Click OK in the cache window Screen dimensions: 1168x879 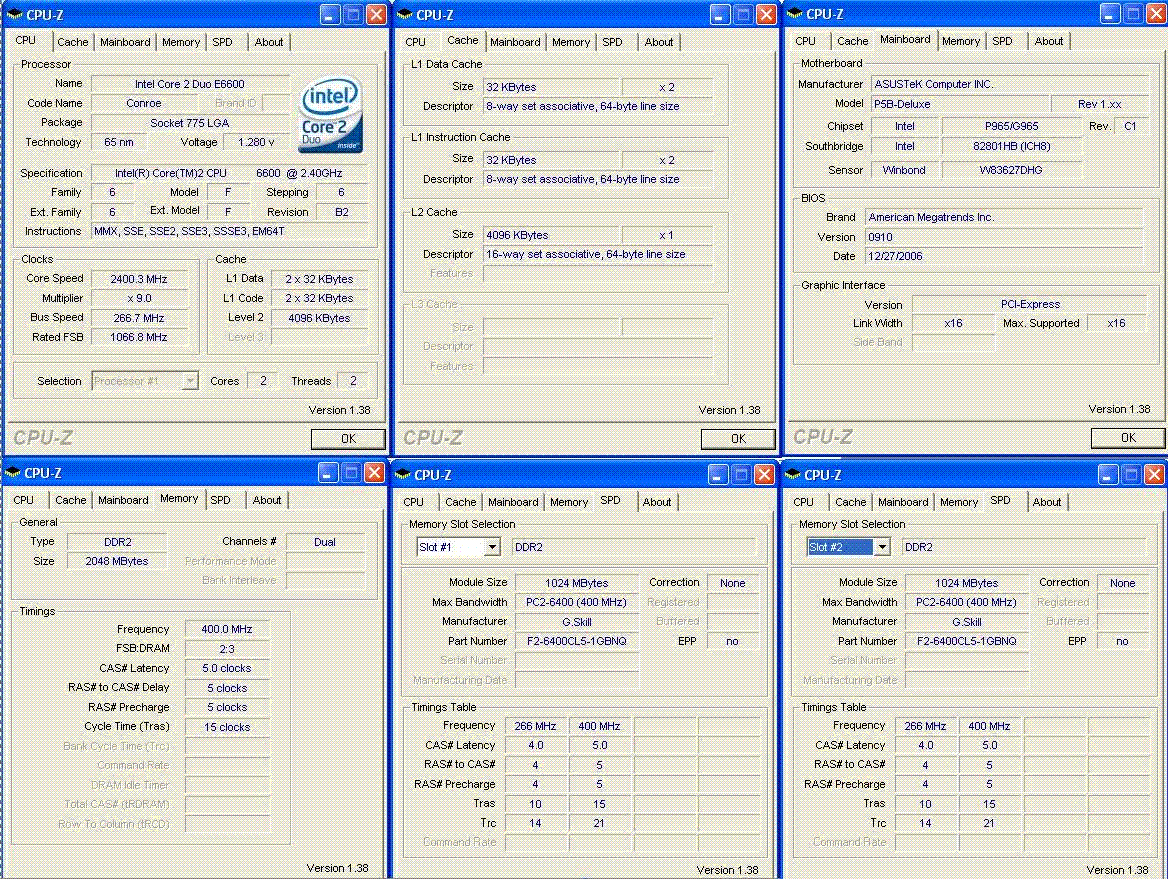tap(738, 439)
